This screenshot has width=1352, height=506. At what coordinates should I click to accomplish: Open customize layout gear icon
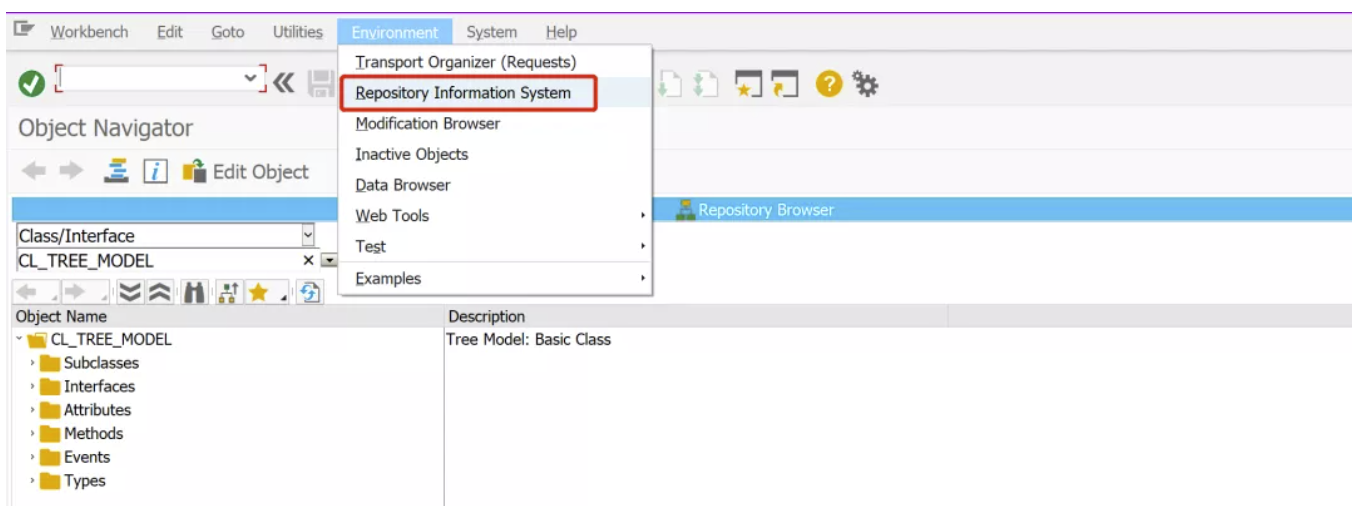[865, 86]
